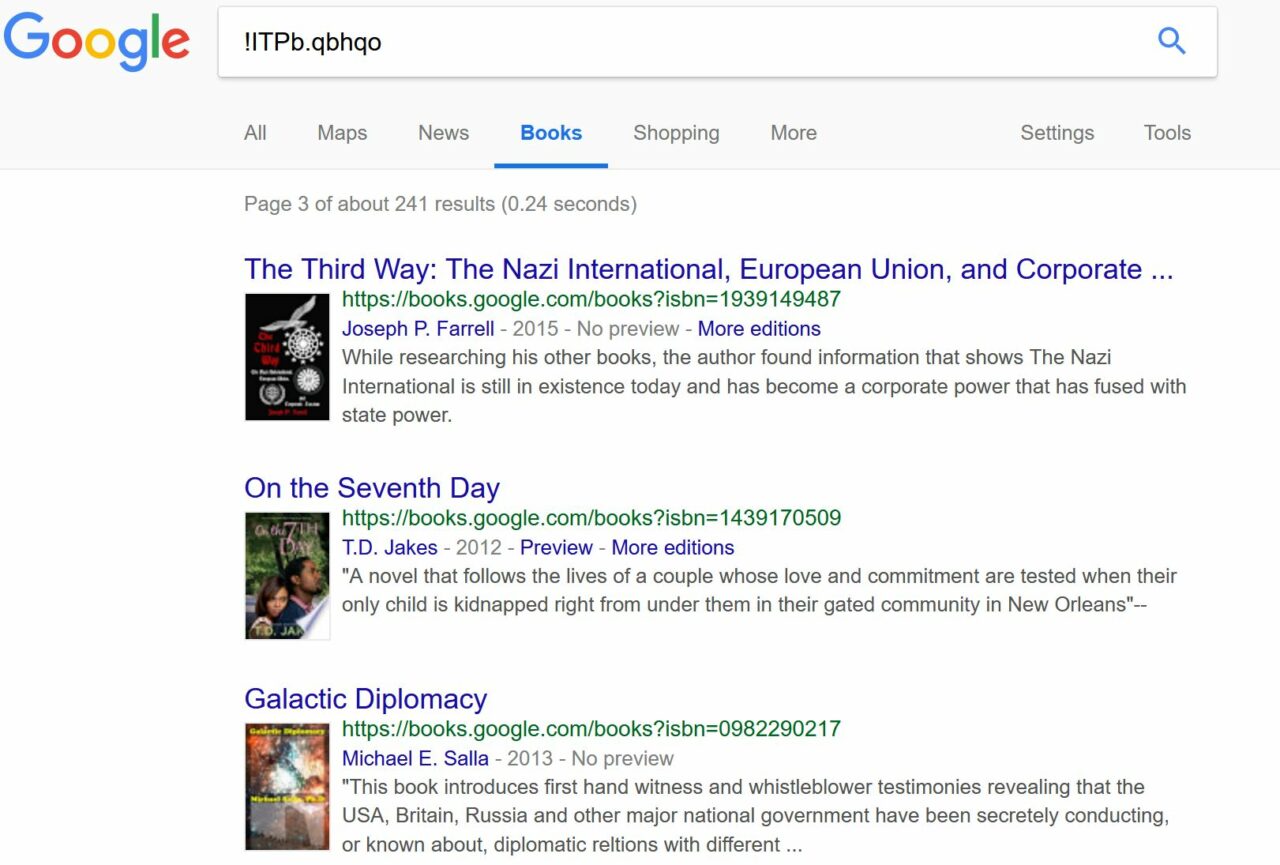
Task: View More editions of The Third Way
Action: 759,329
